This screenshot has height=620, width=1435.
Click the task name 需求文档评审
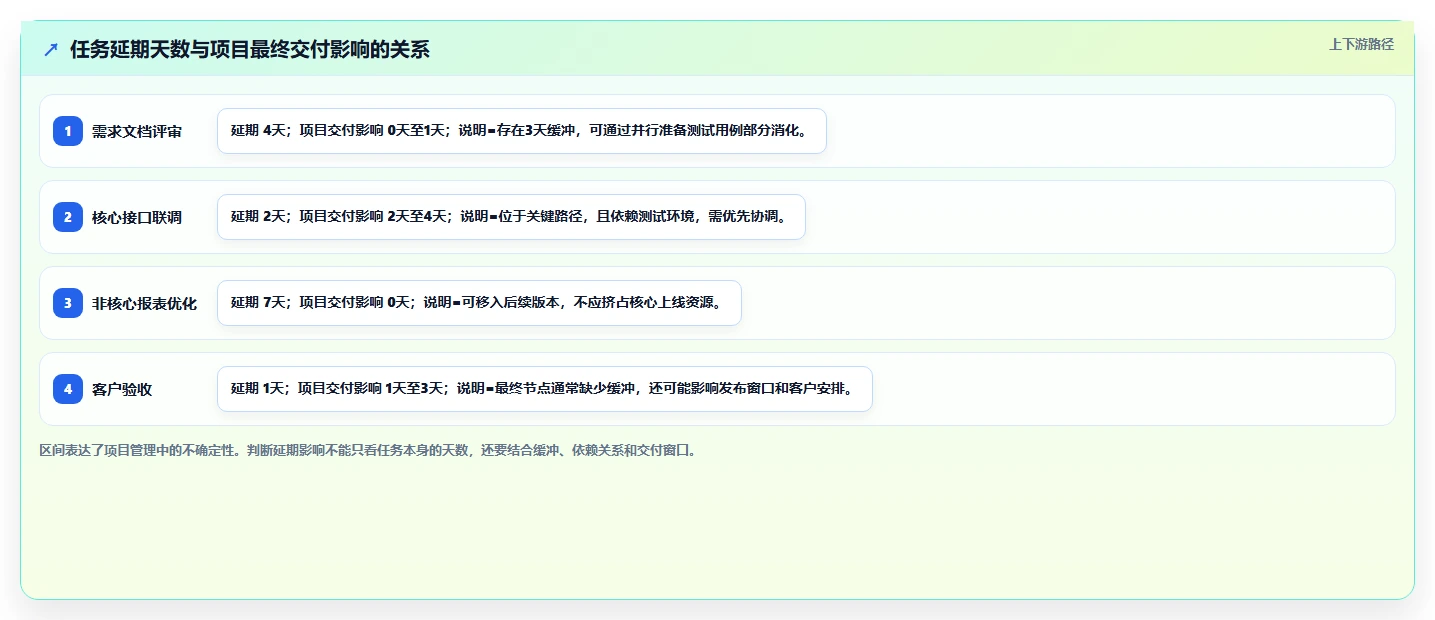point(137,131)
